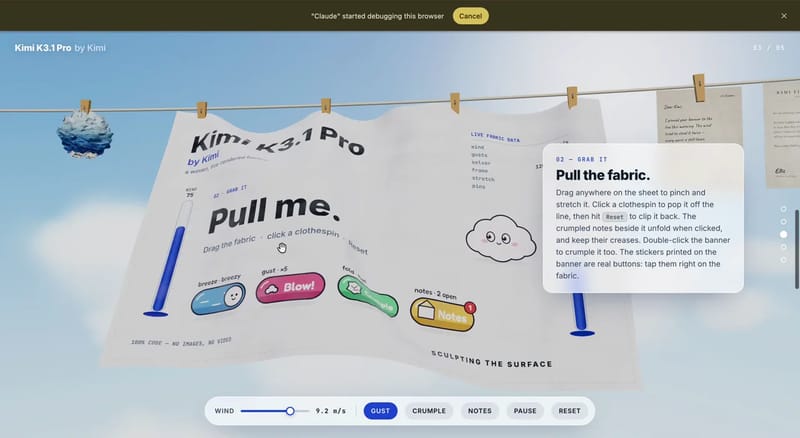Click the 'by Kimi' header text
Screen dimensions: 800x438
click(90, 48)
